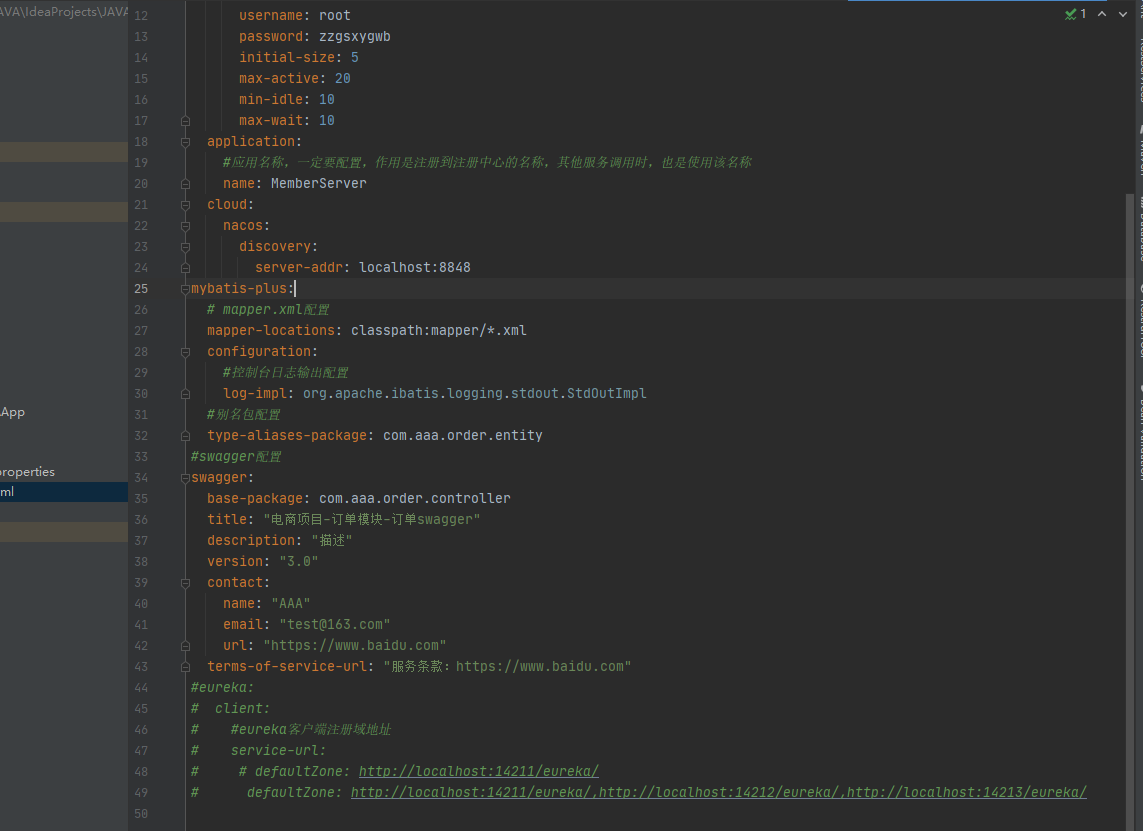Click the initial-size value 5

(x=354, y=58)
